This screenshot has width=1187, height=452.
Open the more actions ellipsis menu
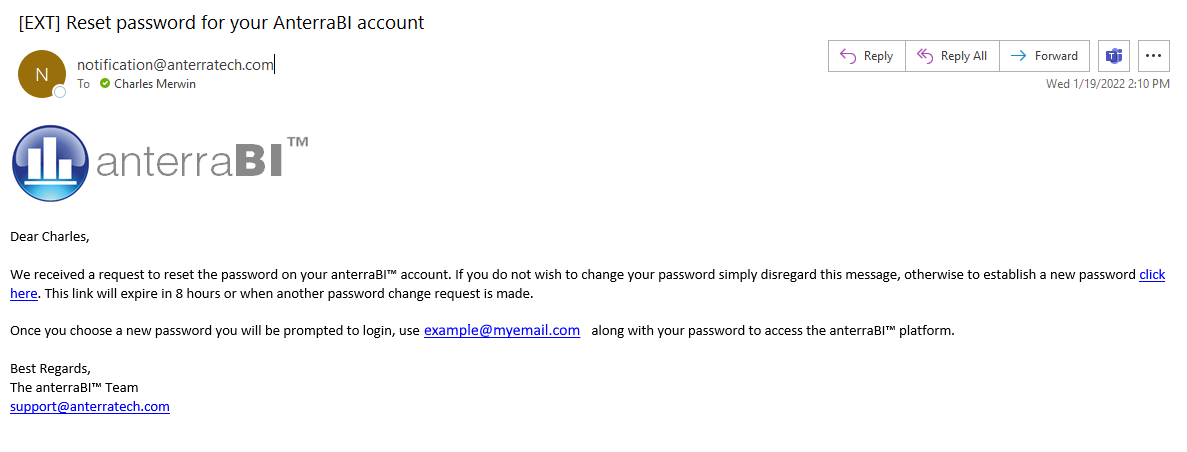(1154, 56)
